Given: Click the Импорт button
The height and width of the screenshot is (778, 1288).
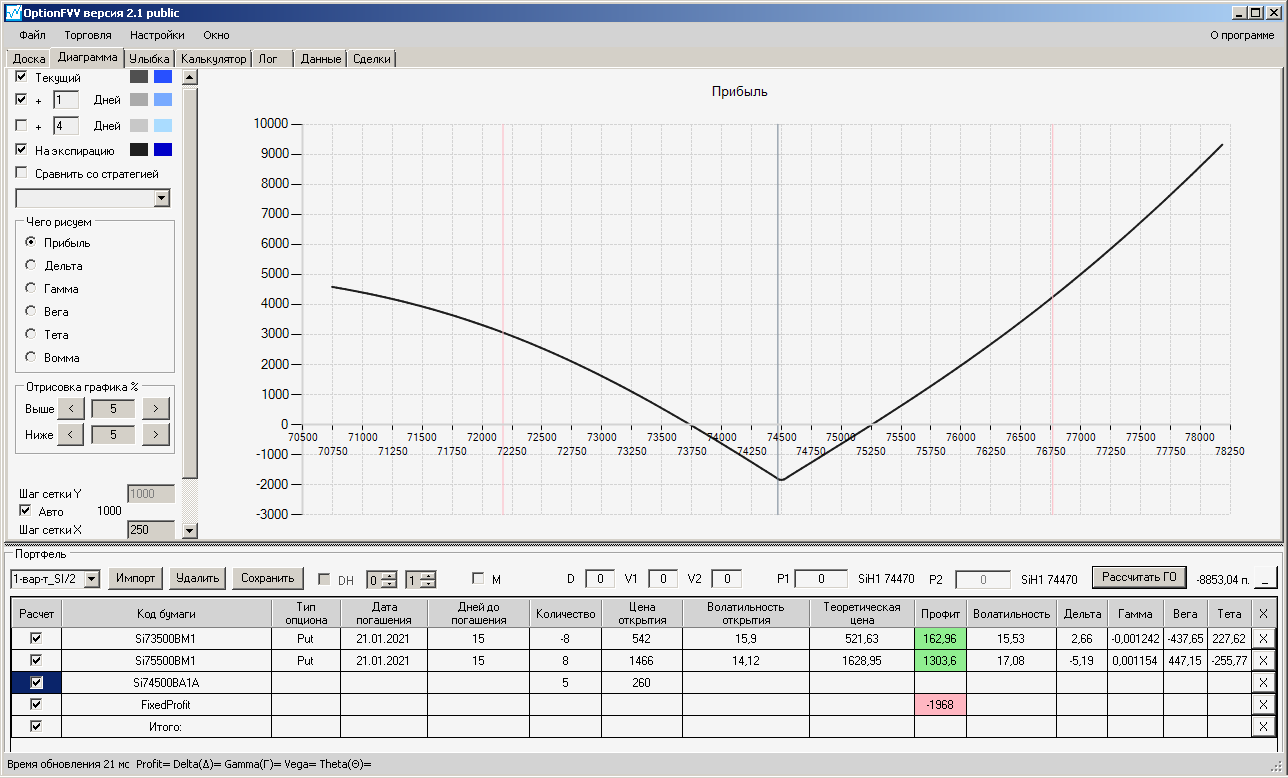Looking at the screenshot, I should [135, 578].
